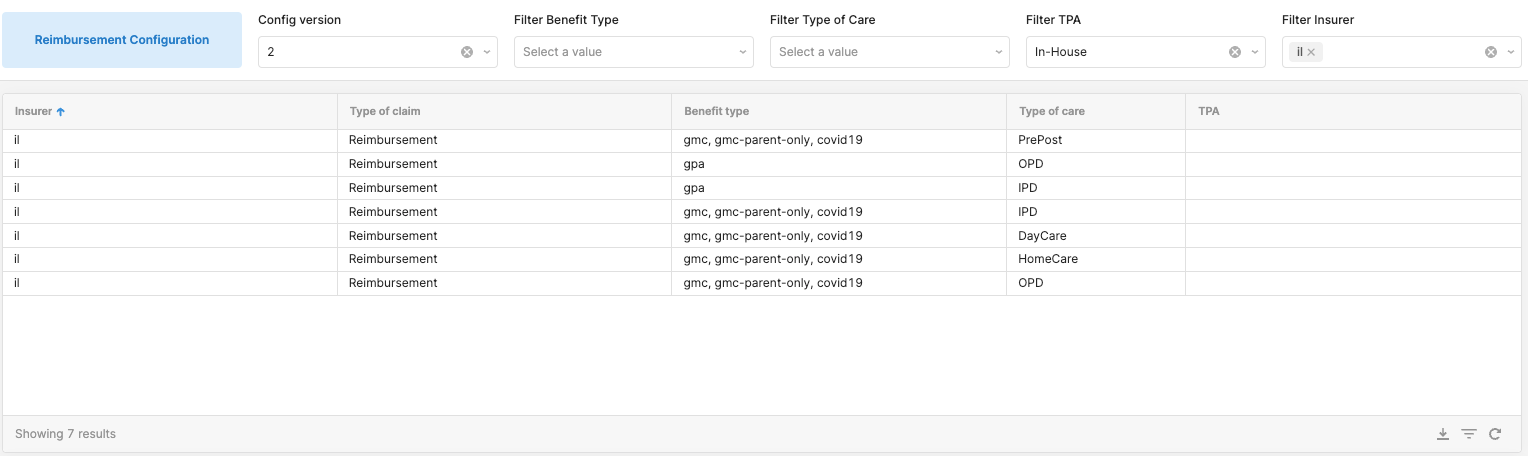This screenshot has width=1528, height=456.
Task: Select the row with PrePost care
Action: tap(764, 140)
